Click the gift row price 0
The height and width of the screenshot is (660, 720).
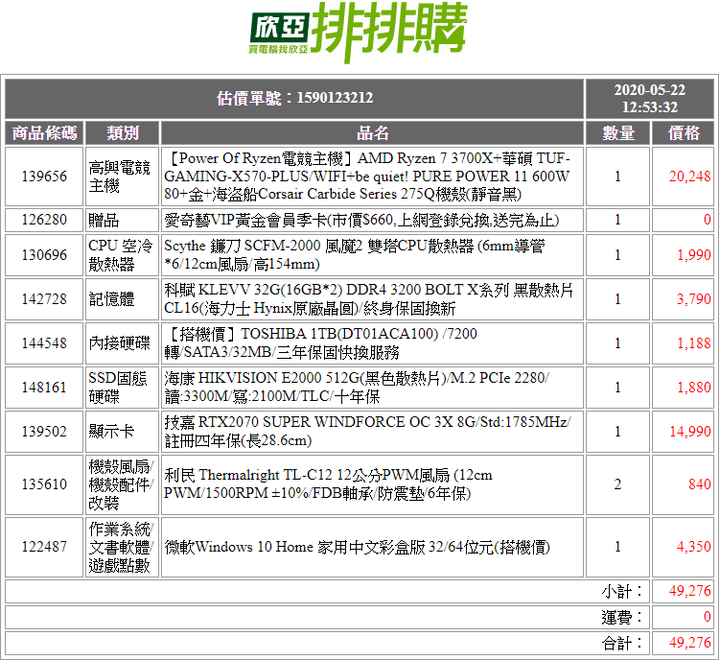point(707,220)
